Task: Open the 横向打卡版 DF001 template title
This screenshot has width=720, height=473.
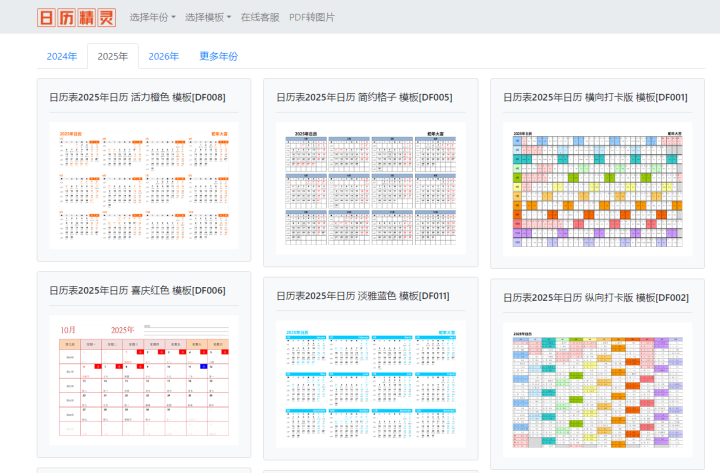Action: click(595, 97)
